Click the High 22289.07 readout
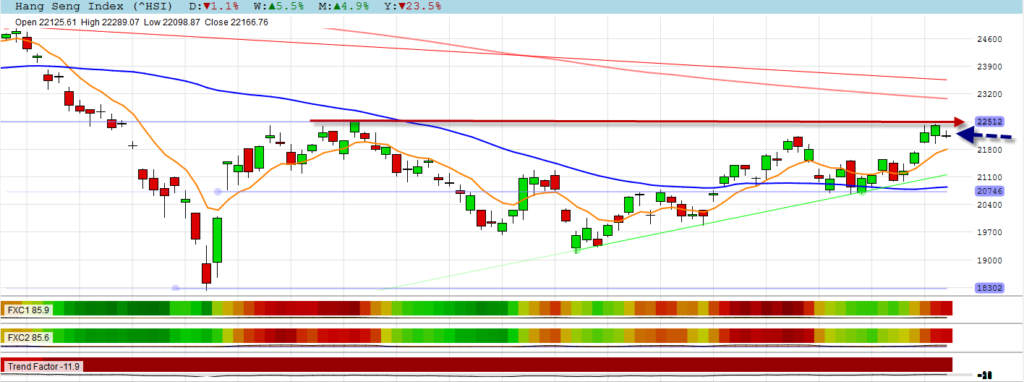This screenshot has height=382, width=1024. click(110, 22)
